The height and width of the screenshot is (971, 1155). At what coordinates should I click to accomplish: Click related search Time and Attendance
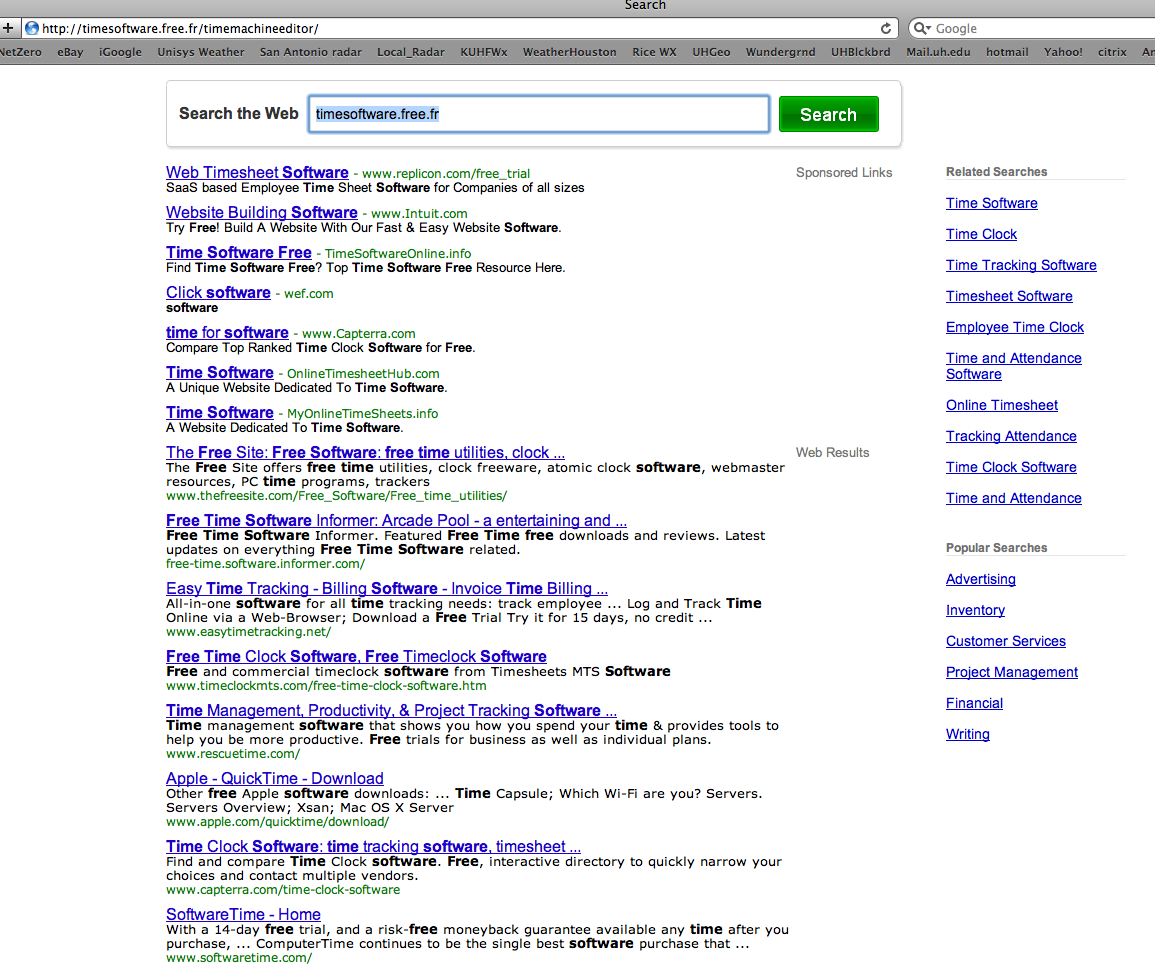[x=1014, y=498]
